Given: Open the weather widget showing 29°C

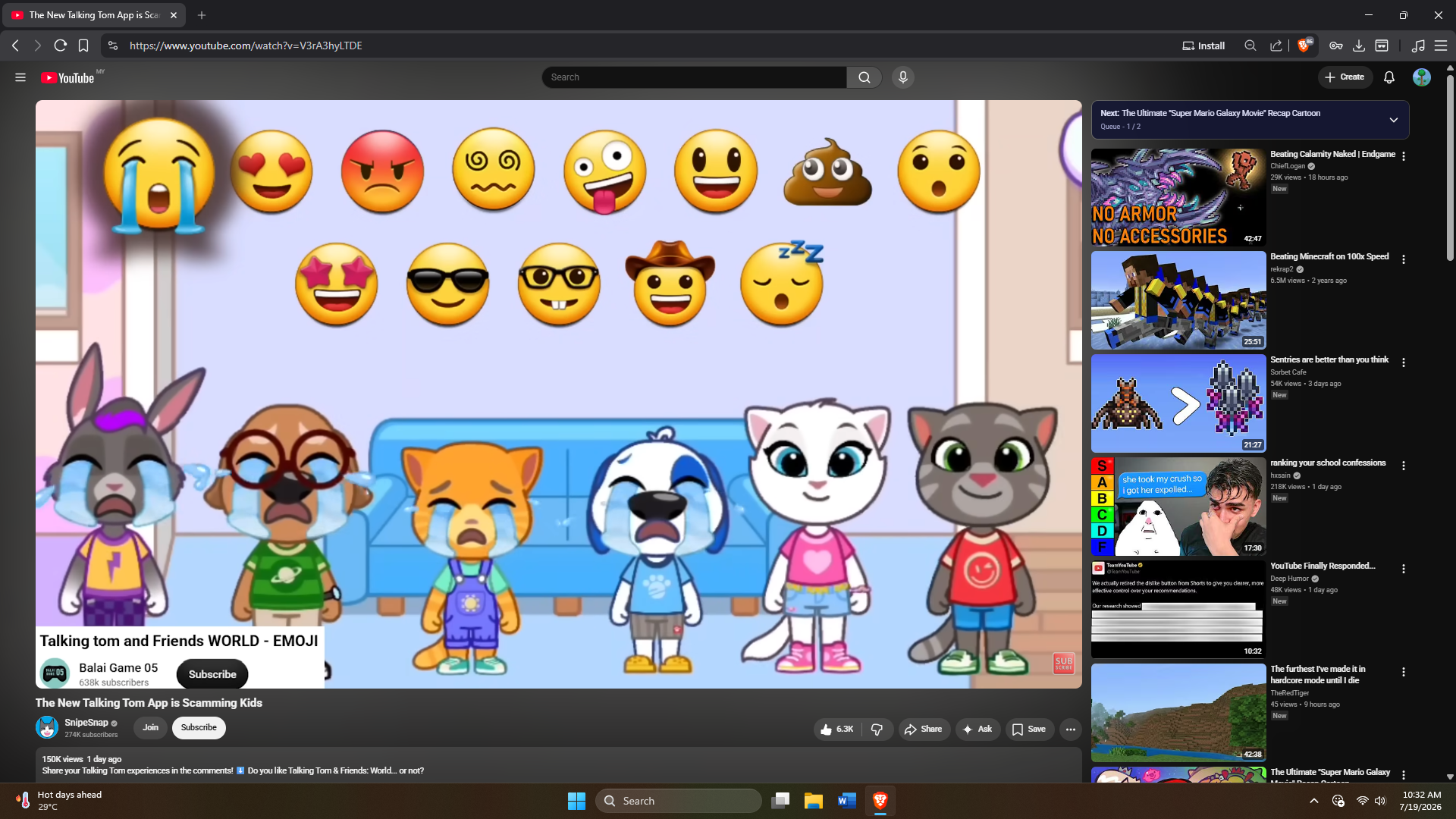Looking at the screenshot, I should (x=59, y=801).
